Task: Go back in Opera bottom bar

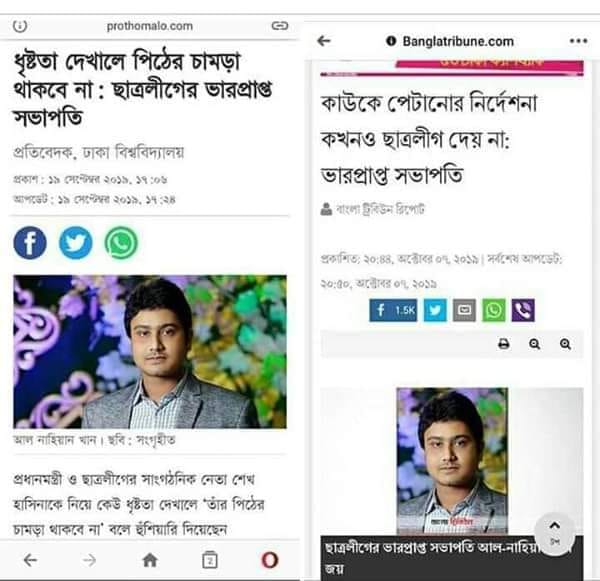Action: (30, 560)
